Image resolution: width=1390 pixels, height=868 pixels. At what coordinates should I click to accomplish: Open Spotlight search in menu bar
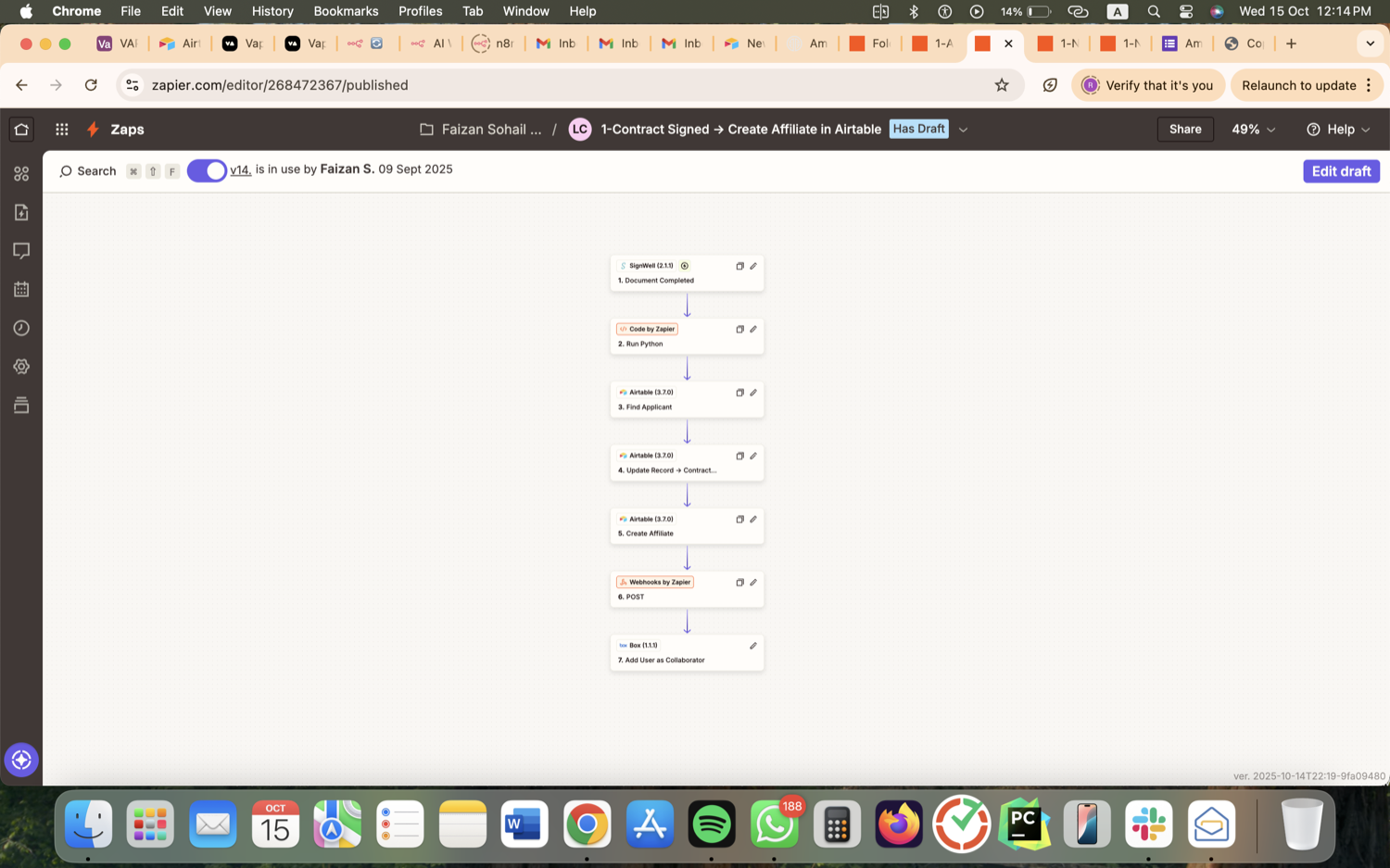[1154, 11]
